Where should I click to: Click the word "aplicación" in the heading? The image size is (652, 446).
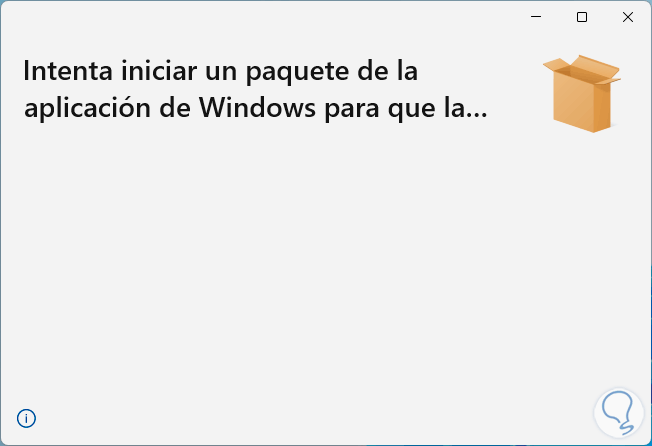[87, 108]
